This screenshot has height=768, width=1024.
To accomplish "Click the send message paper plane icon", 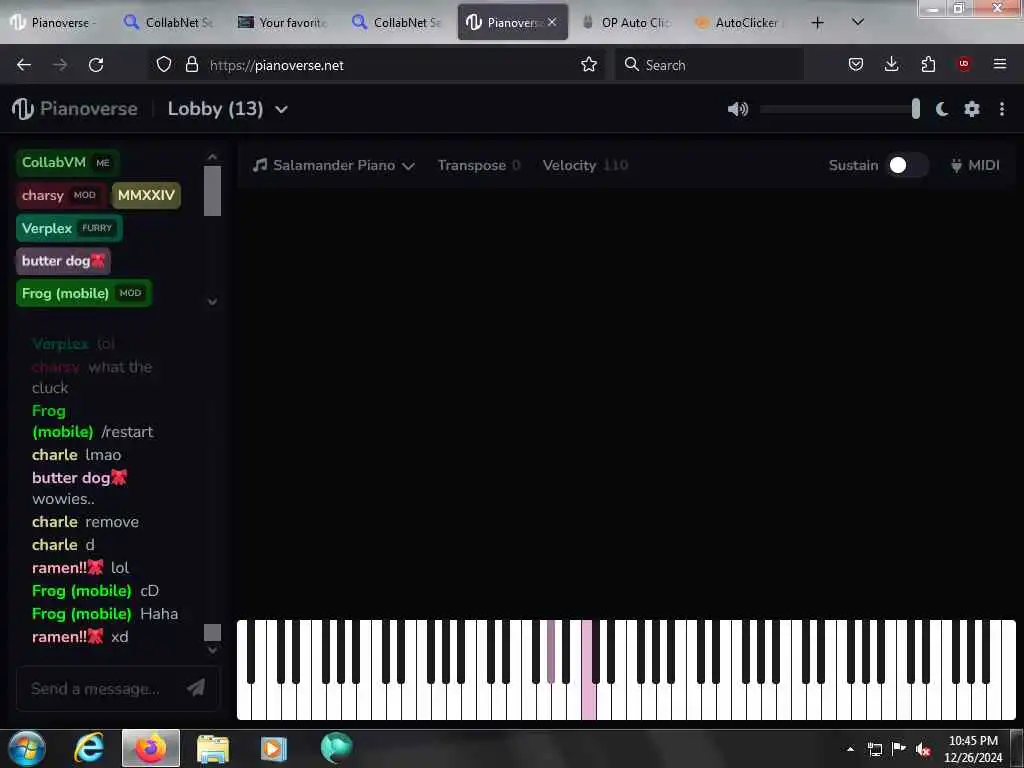I will (x=196, y=687).
